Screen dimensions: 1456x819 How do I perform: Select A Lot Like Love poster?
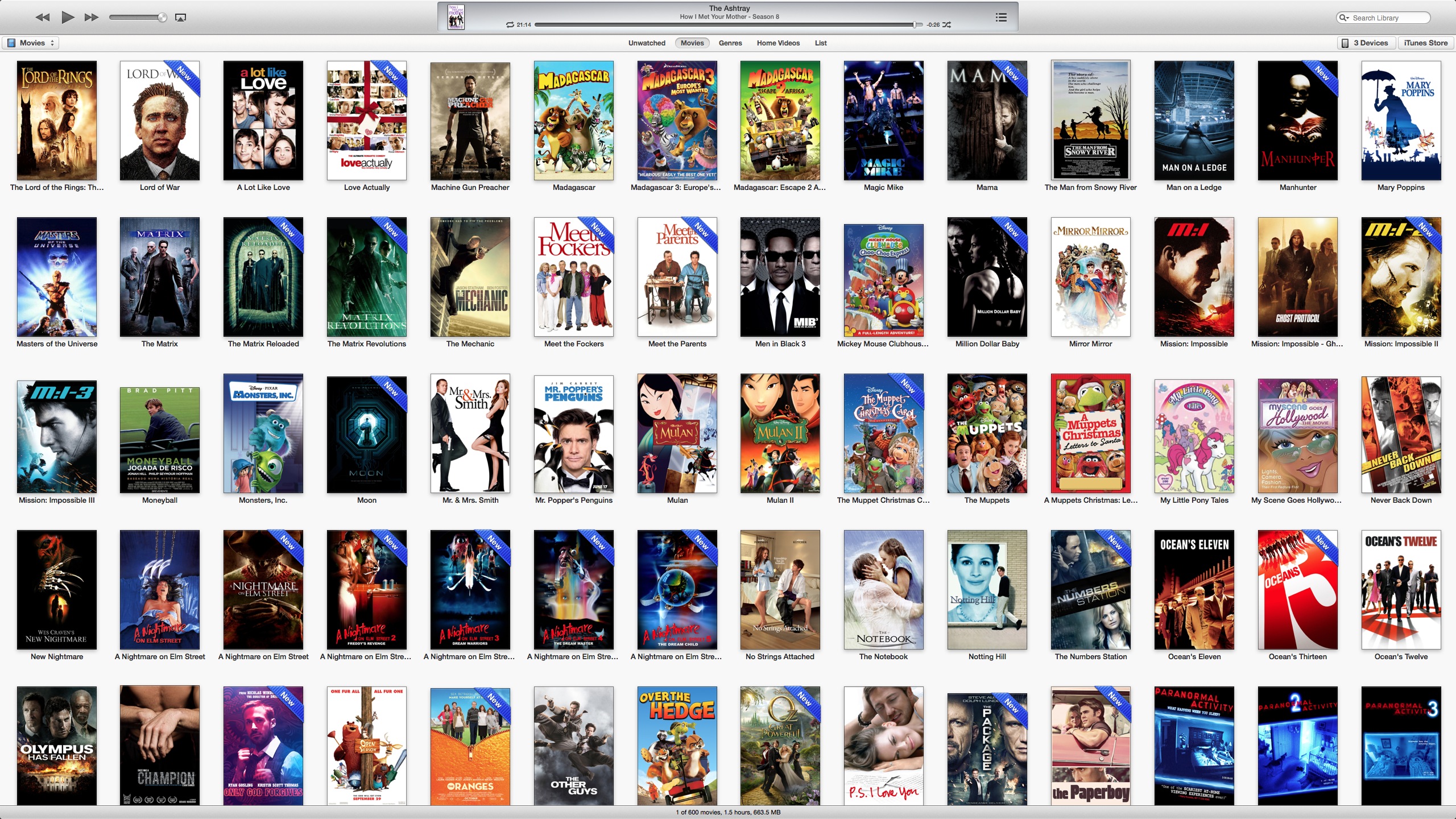(x=263, y=121)
